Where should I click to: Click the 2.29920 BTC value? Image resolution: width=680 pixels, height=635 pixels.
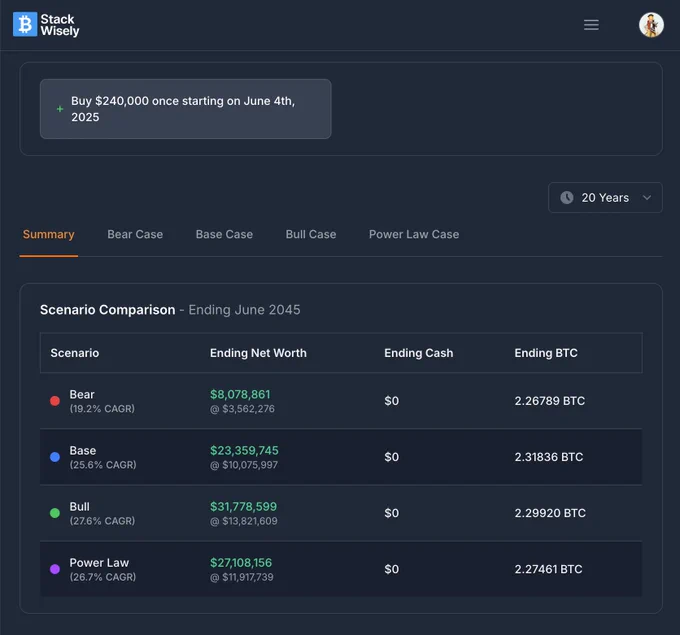pos(550,513)
